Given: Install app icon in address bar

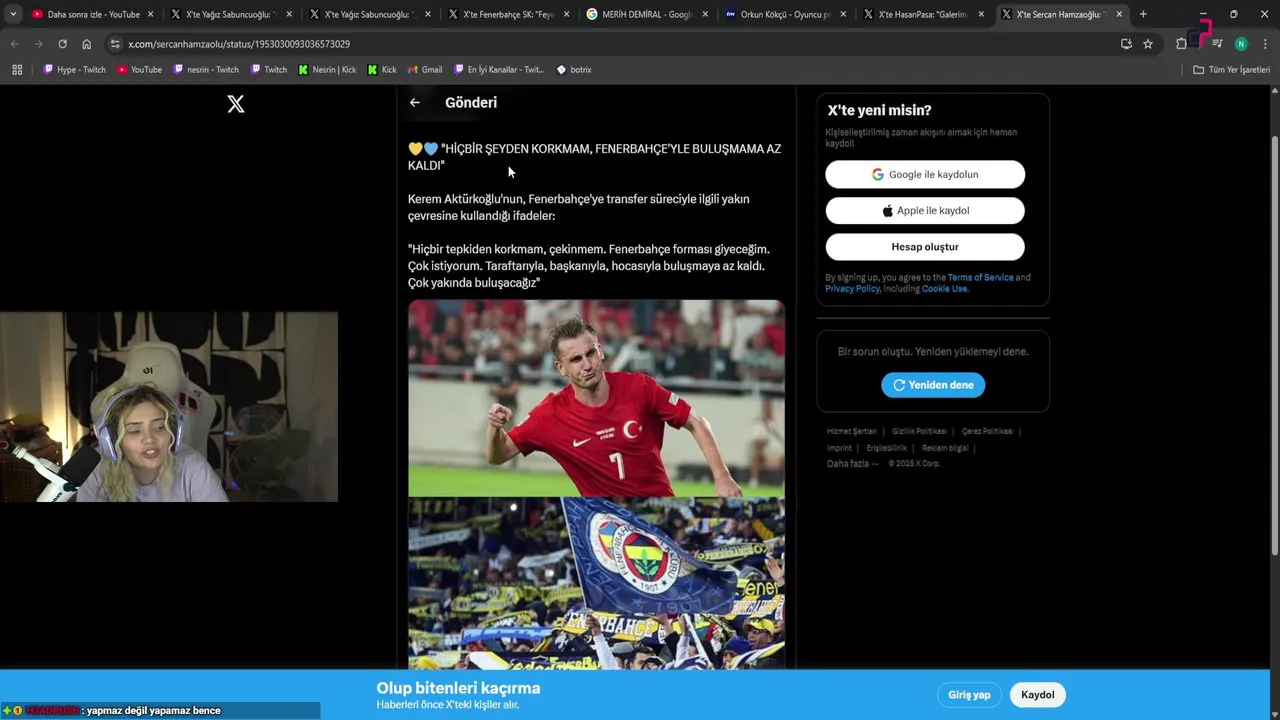Looking at the screenshot, I should click(1126, 44).
